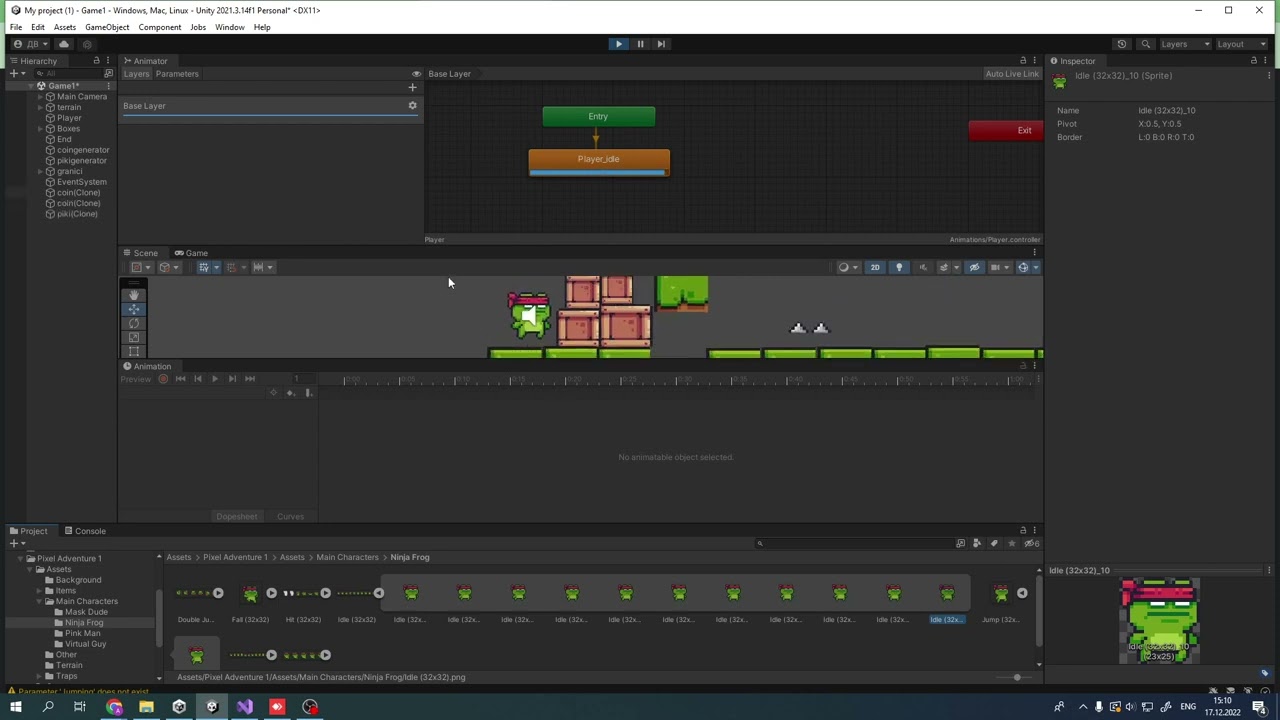The height and width of the screenshot is (720, 1280).
Task: Switch Animation window to Dopesheet
Action: (237, 517)
